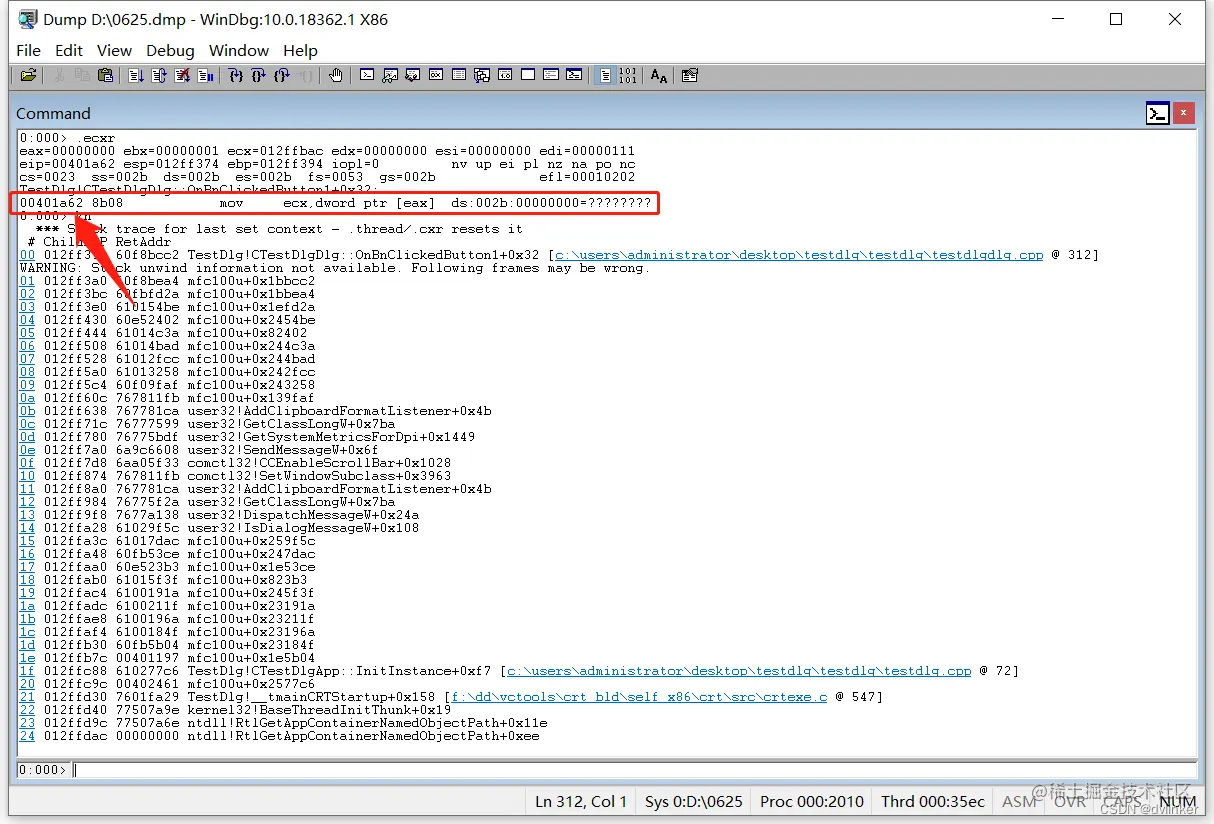The image size is (1214, 824).
Task: Toggle Source mode off (101) toolbar icon
Action: tap(627, 75)
